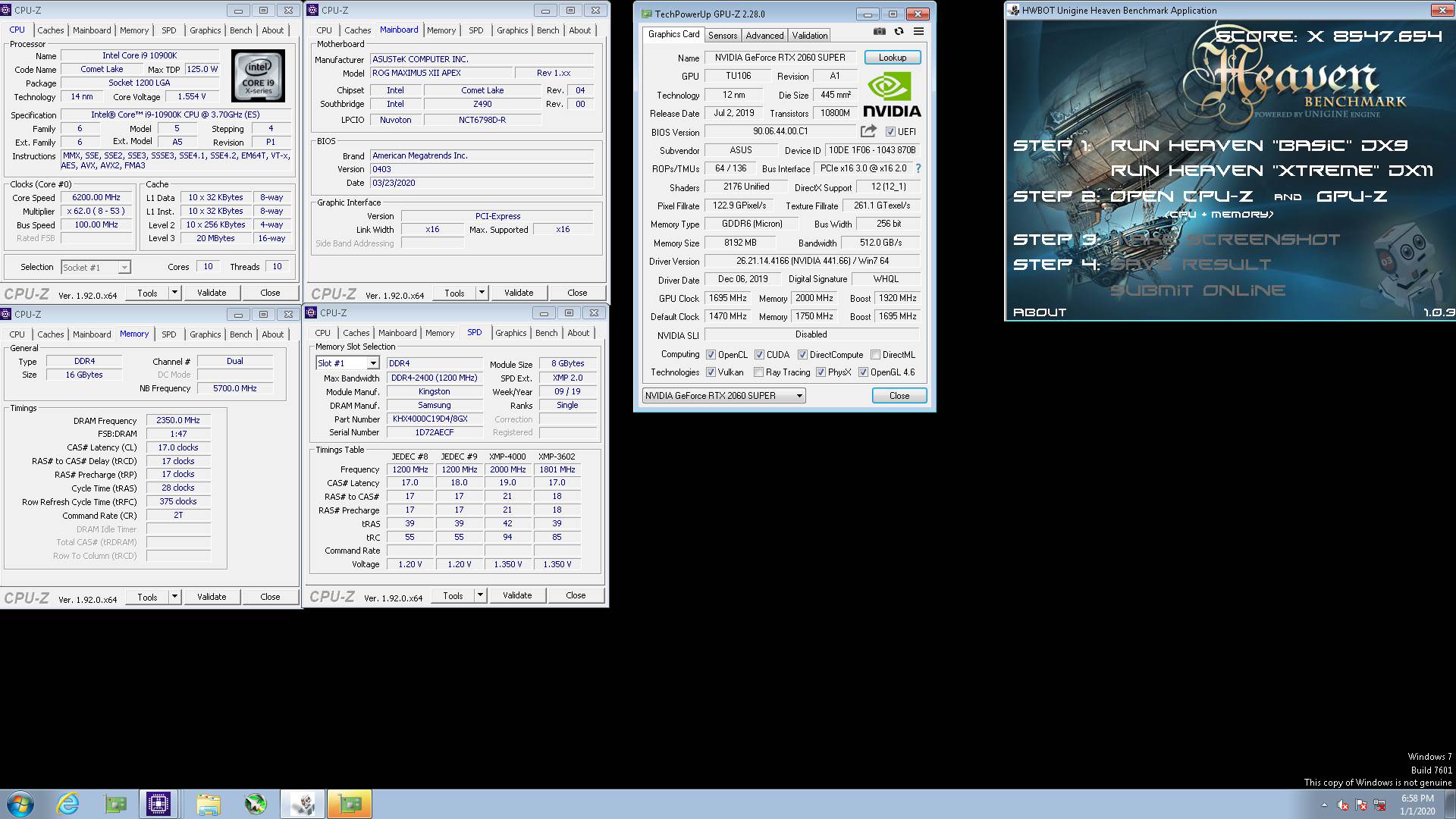Viewport: 1456px width, 819px height.
Task: Open About tab in CPU-Z Memory window
Action: [x=273, y=334]
